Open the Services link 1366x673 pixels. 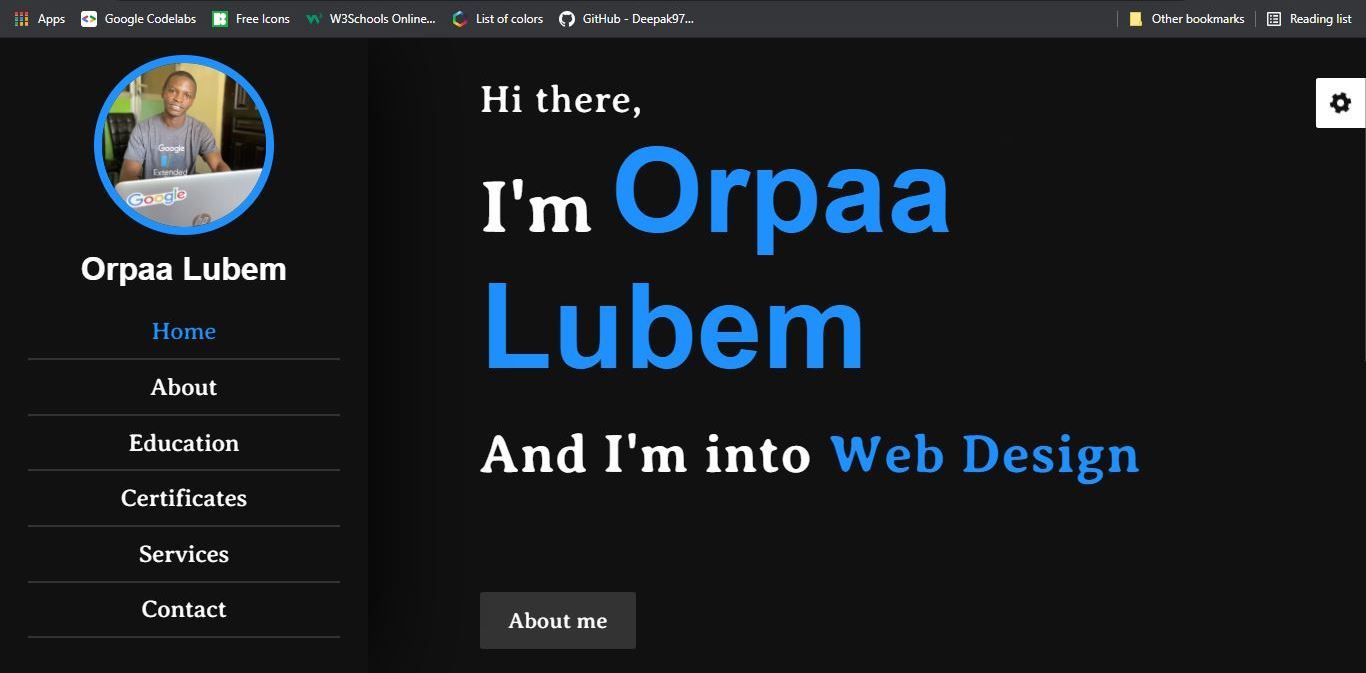pyautogui.click(x=184, y=554)
